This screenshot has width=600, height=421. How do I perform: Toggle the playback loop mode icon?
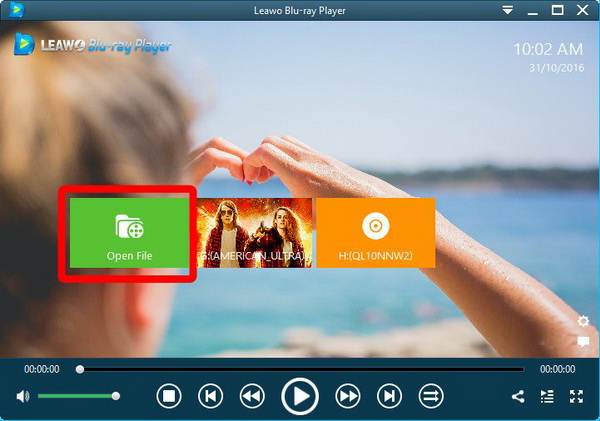pyautogui.click(x=431, y=396)
